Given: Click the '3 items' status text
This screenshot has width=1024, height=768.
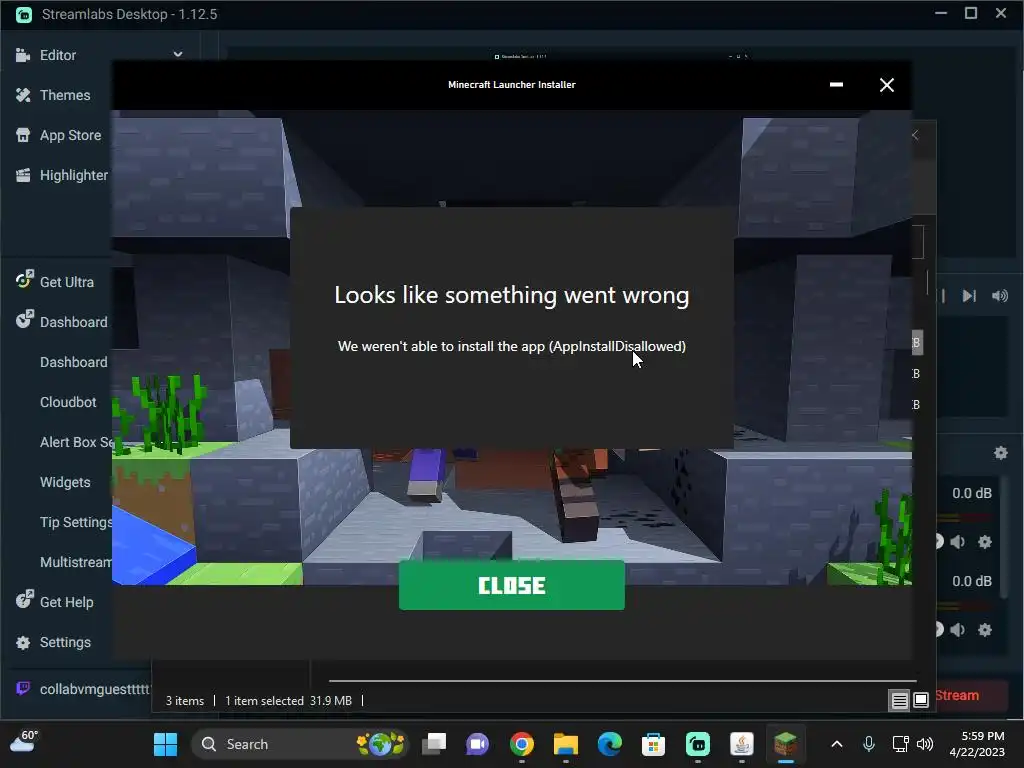Looking at the screenshot, I should tap(185, 701).
